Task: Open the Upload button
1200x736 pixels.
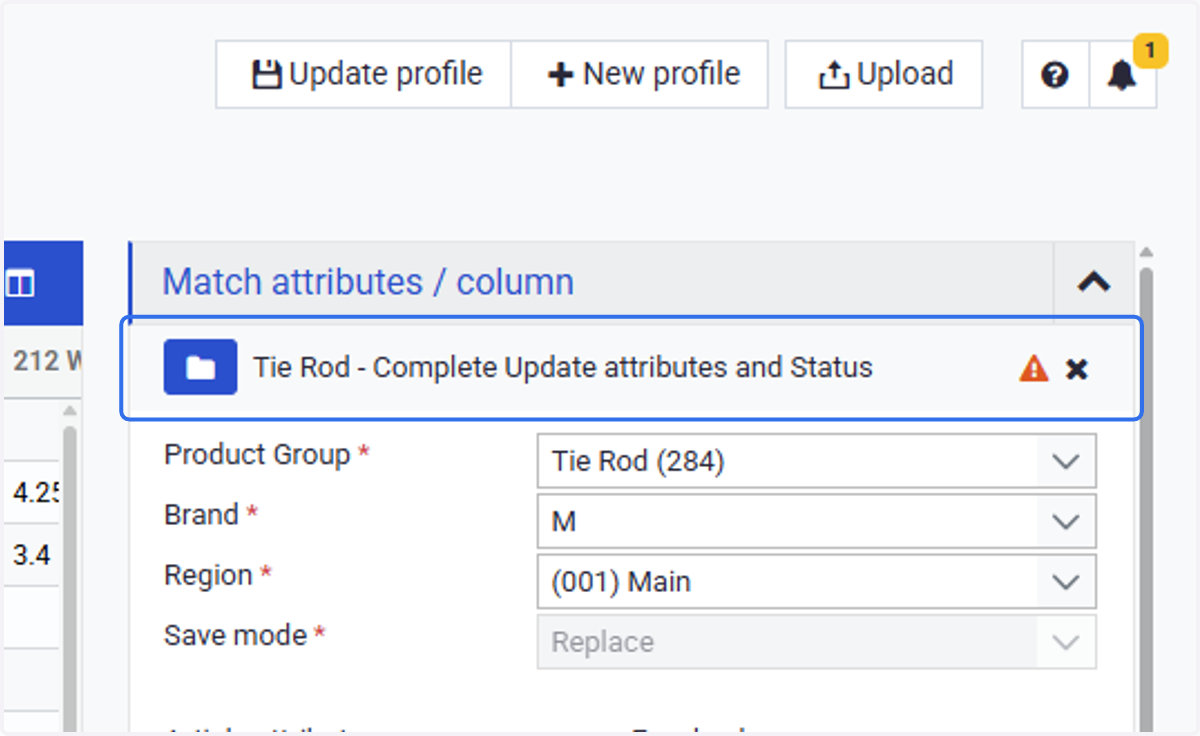Action: pos(884,75)
